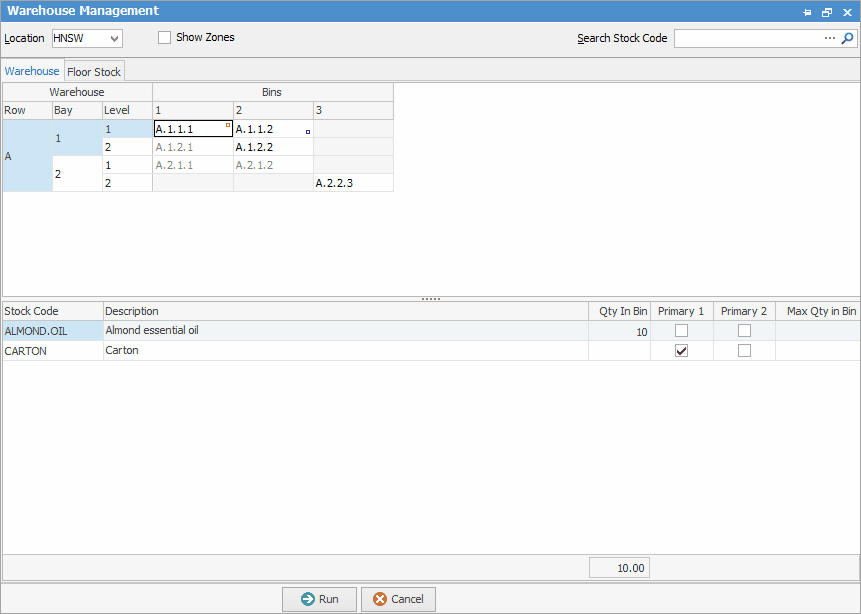Enable the Show Zones checkbox
The width and height of the screenshot is (861, 614).
click(165, 38)
